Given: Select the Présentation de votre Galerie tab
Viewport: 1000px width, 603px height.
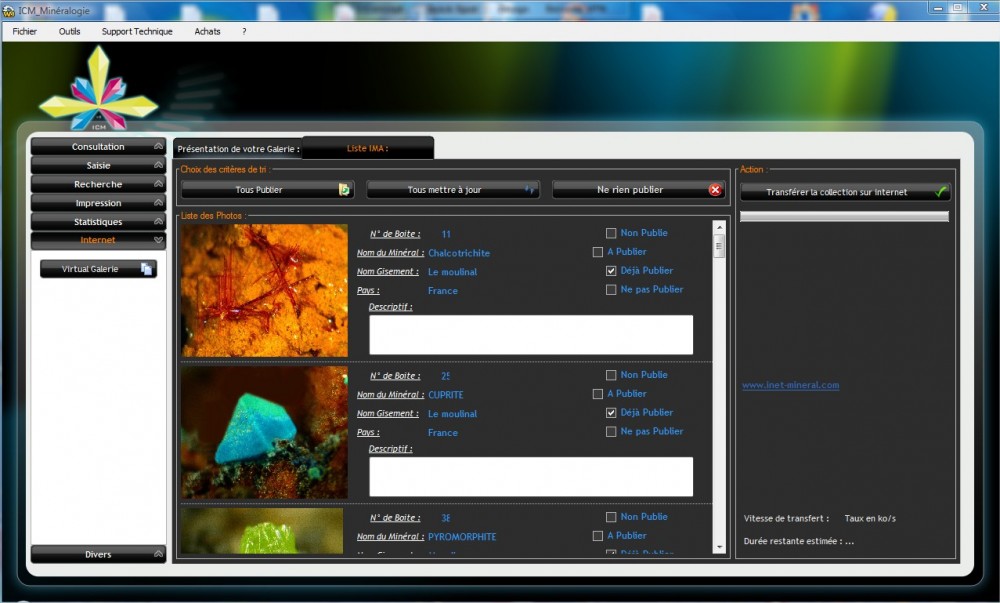Looking at the screenshot, I should (x=238, y=149).
